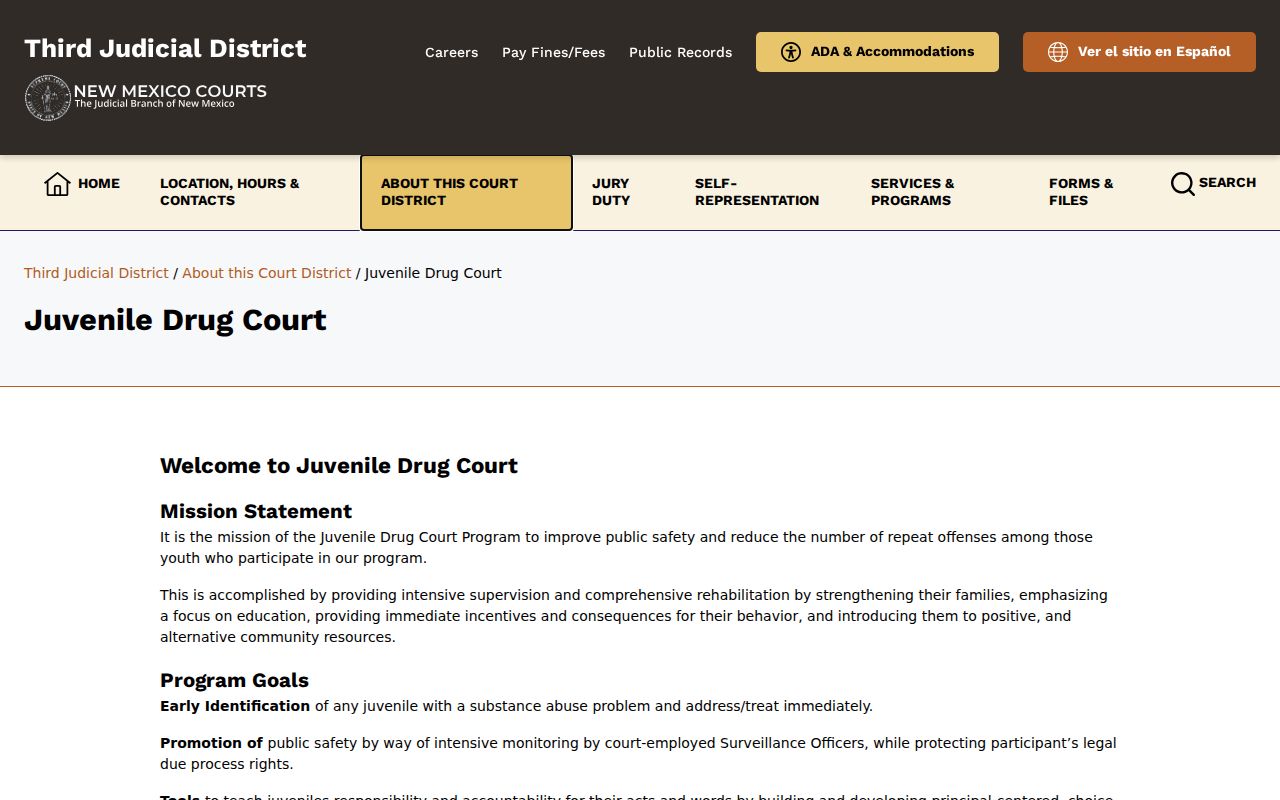Click the search magnifying glass icon
The image size is (1280, 800).
[1182, 184]
